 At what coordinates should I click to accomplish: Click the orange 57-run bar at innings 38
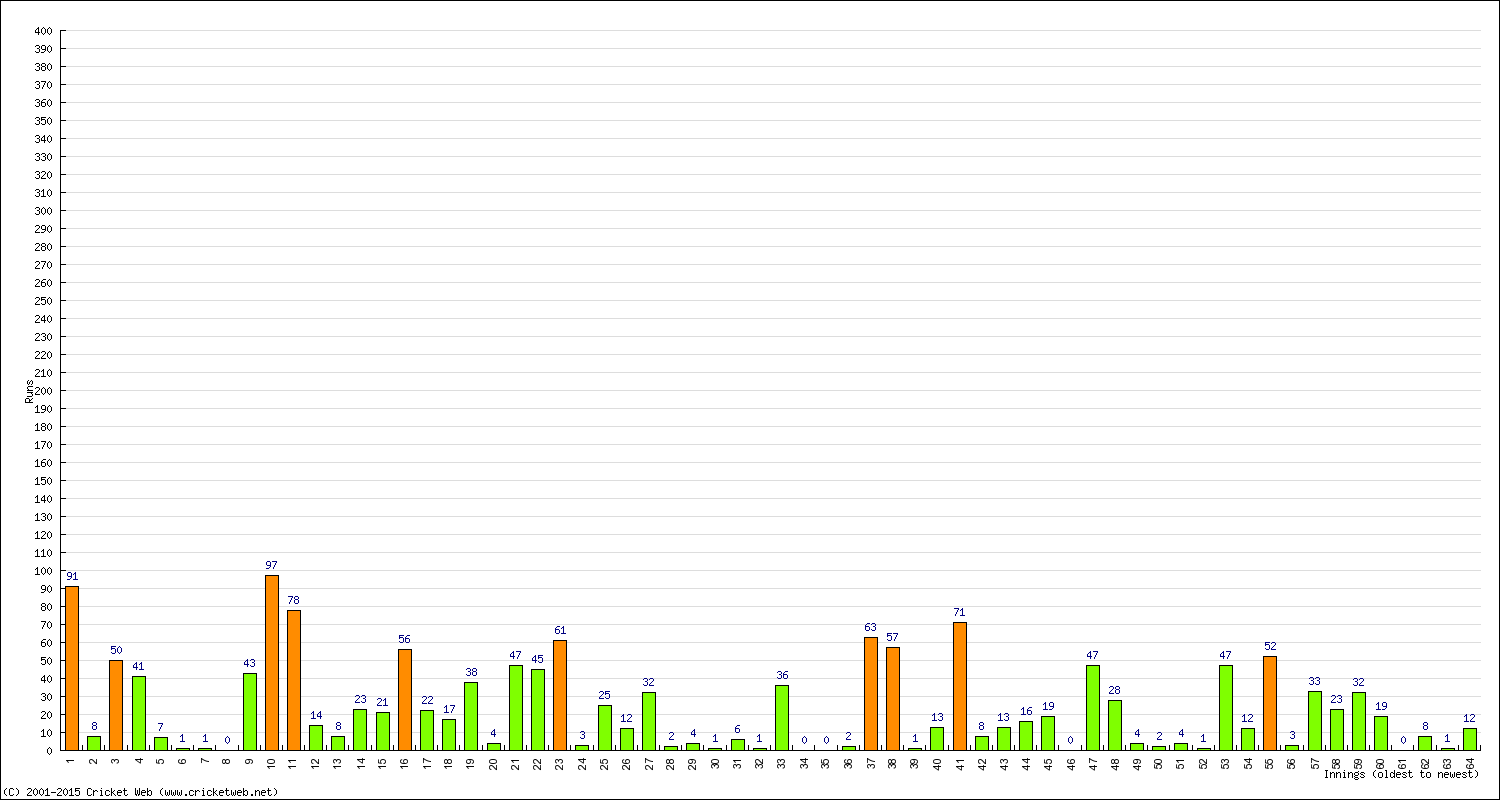[893, 699]
